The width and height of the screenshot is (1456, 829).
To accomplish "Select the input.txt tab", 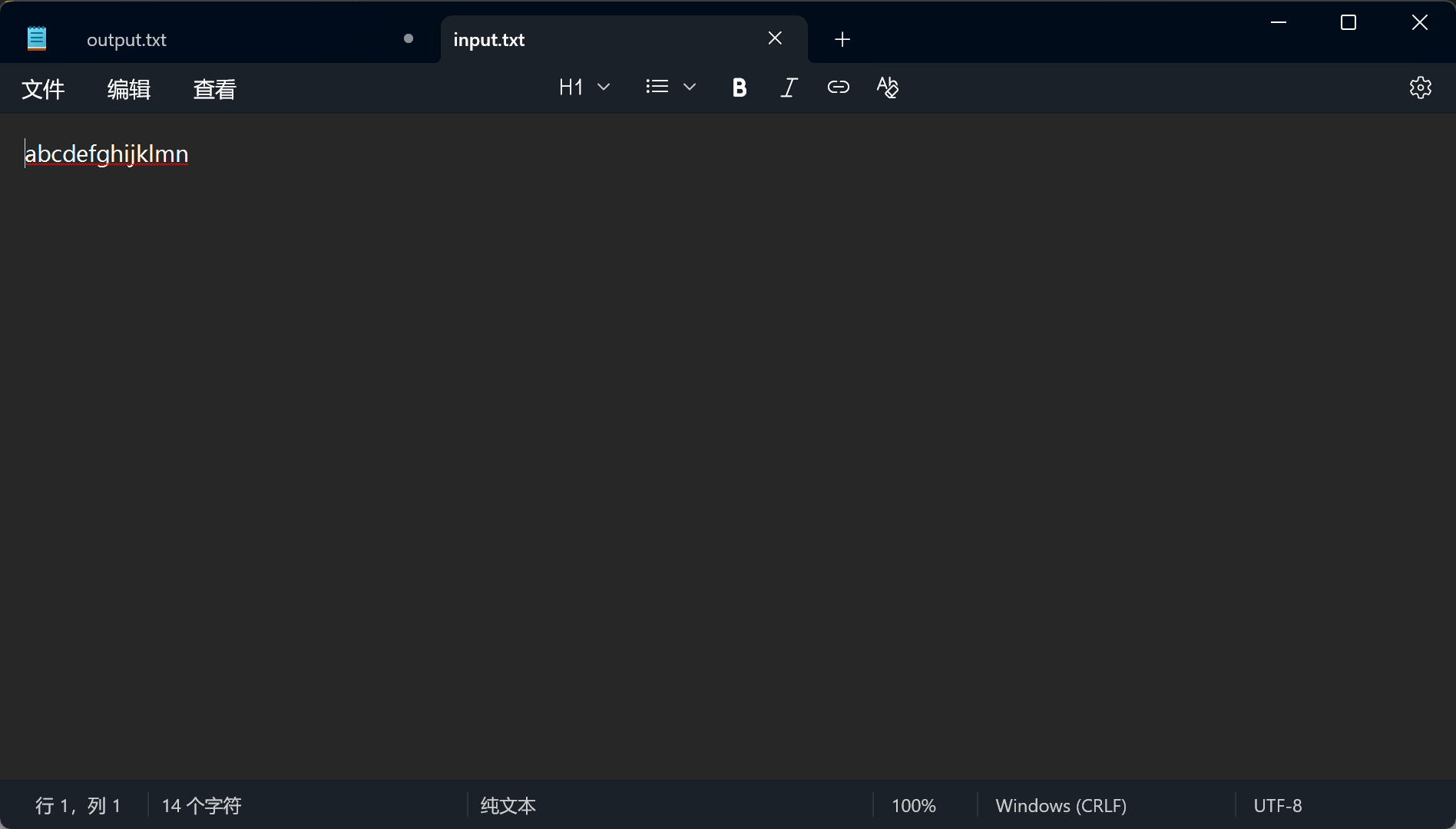I will [x=624, y=39].
